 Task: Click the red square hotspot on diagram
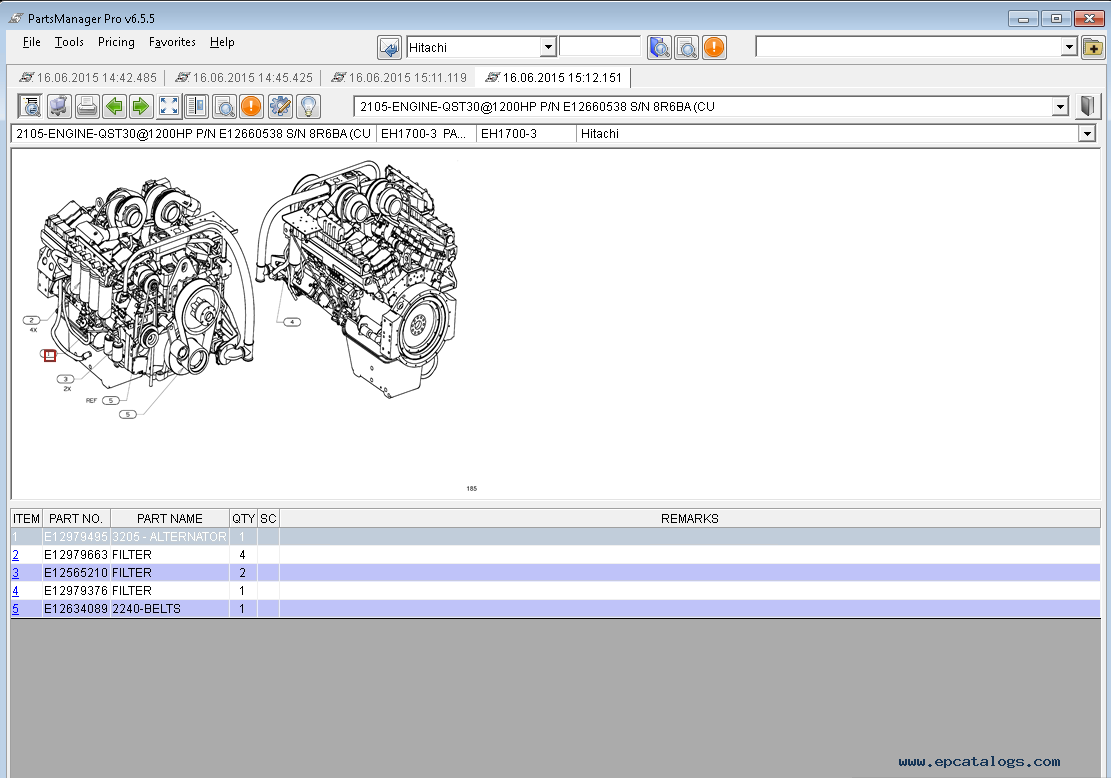50,356
